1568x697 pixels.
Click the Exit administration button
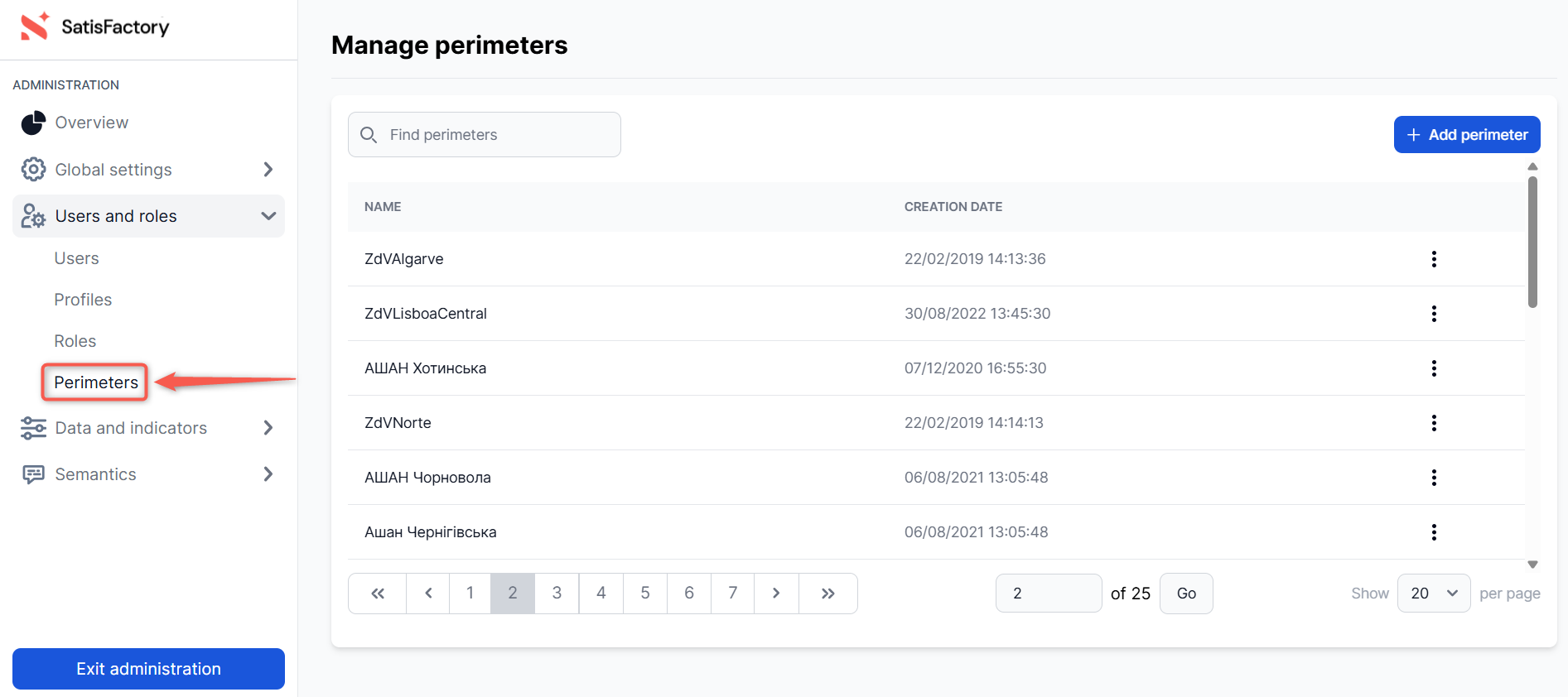(148, 669)
